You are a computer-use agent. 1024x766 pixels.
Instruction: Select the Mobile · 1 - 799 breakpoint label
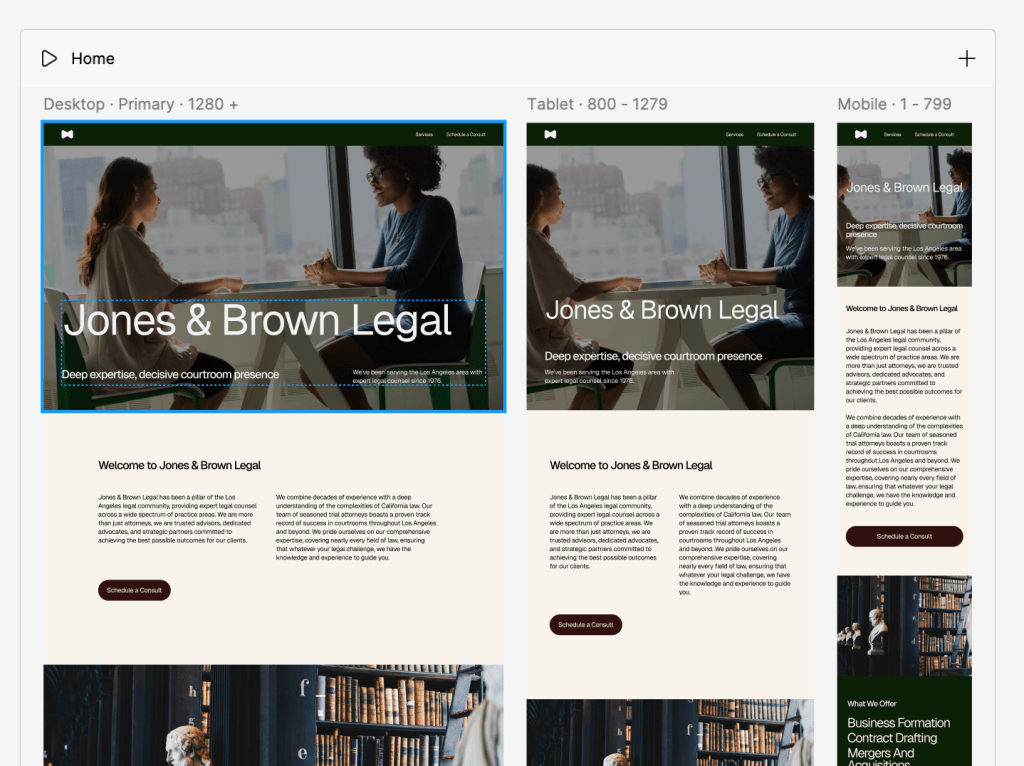(894, 104)
